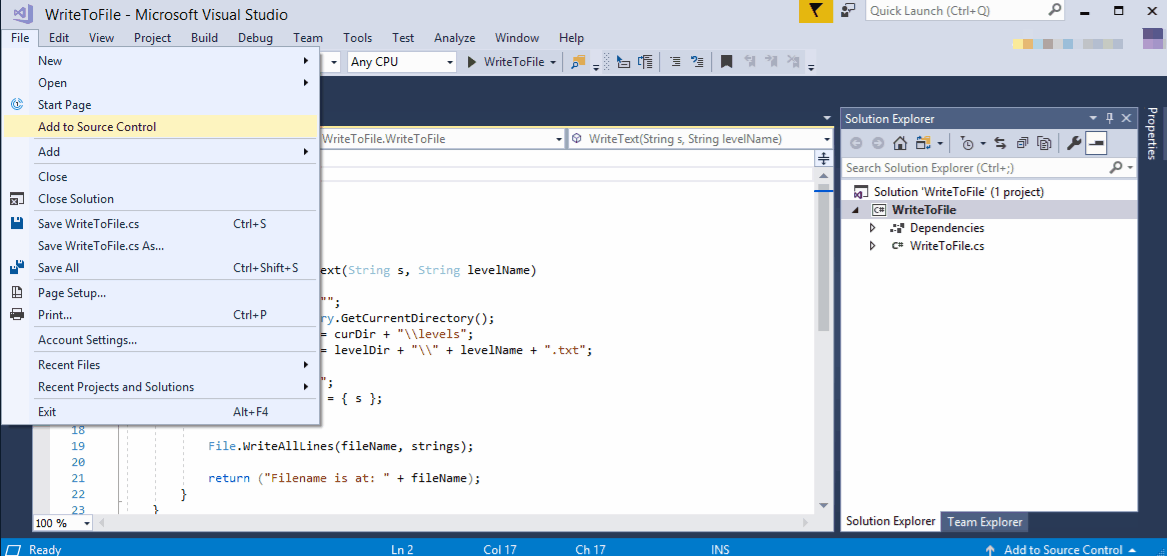Click the feedback smiley icon in title bar
The height and width of the screenshot is (556, 1167).
point(848,10)
